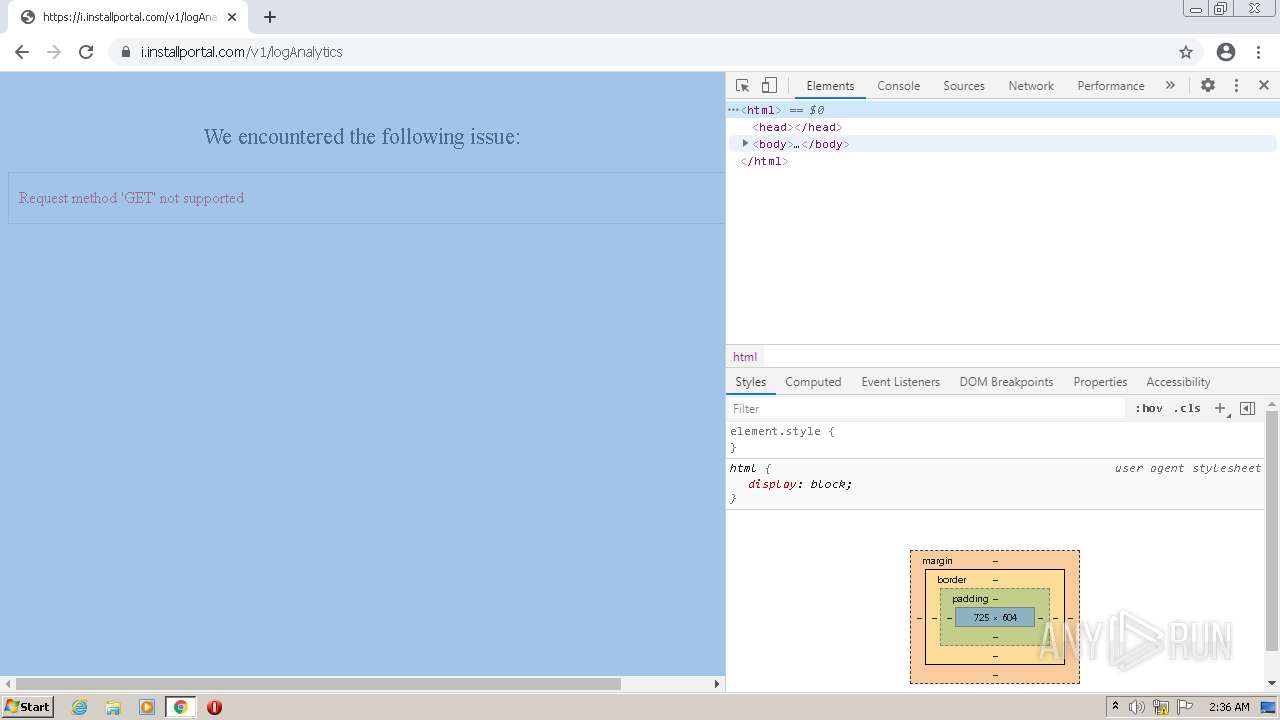Image resolution: width=1280 pixels, height=720 pixels.
Task: Click the box model border label
Action: click(x=952, y=580)
